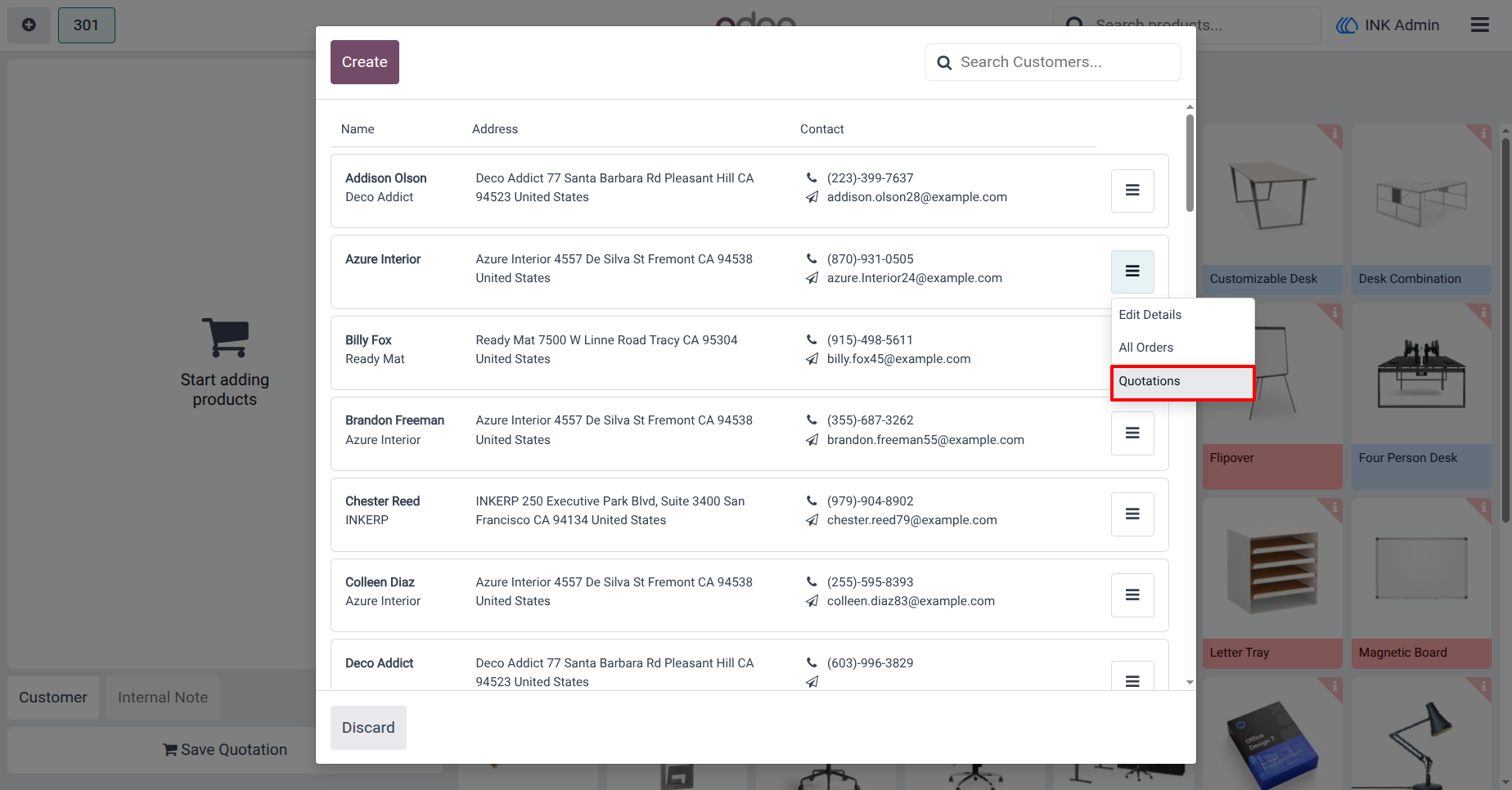
Task: Click the email icon for Colleen Diaz
Action: click(x=812, y=601)
